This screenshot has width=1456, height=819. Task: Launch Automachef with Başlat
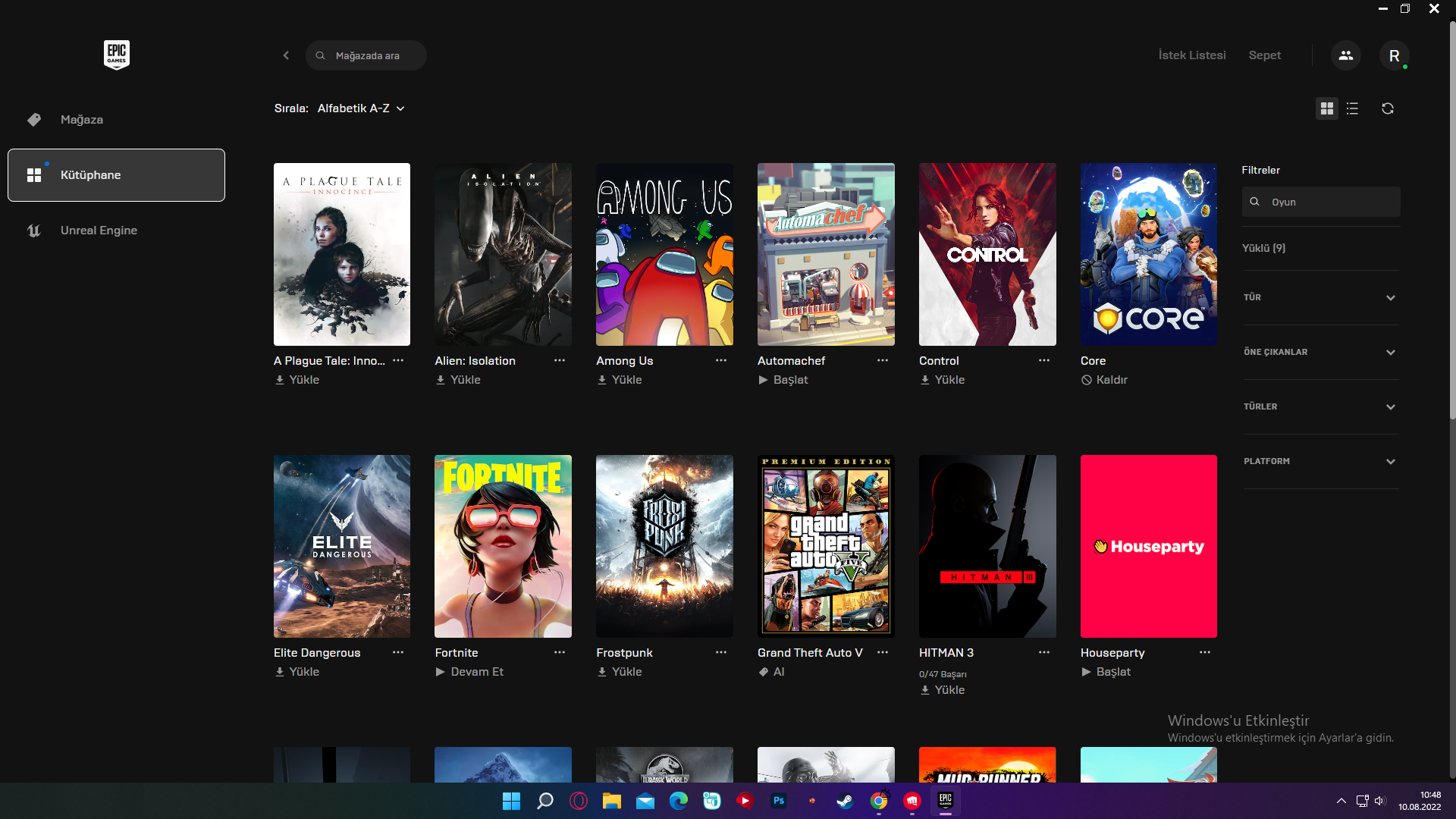click(x=783, y=380)
